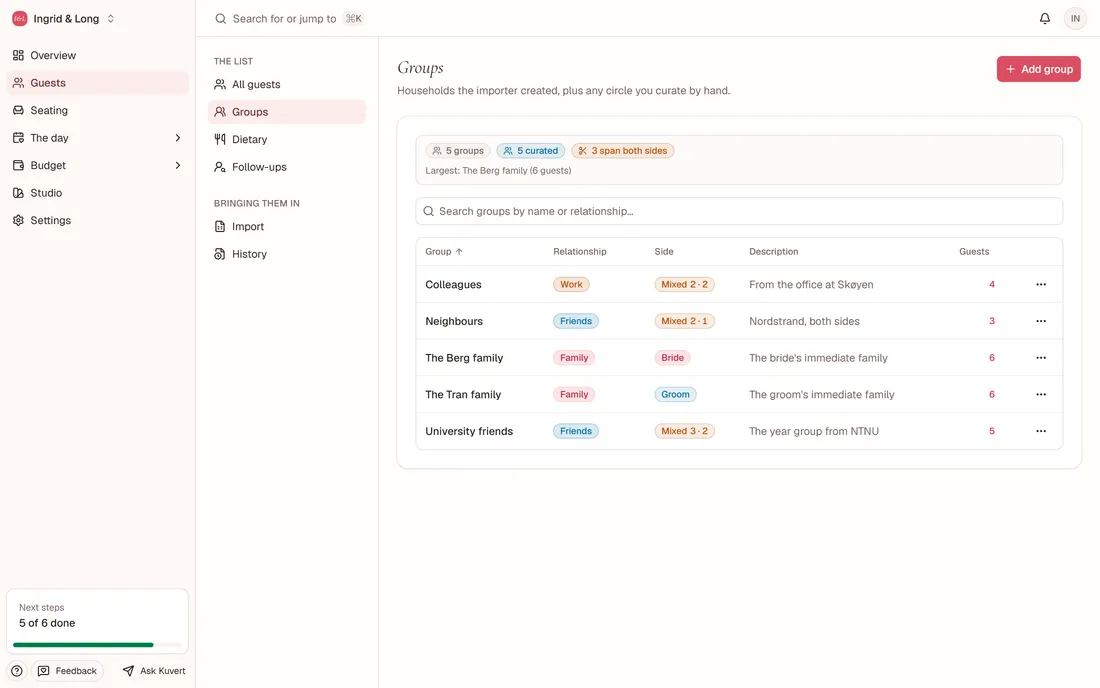
Task: Filter by 3 span both sides chip
Action: 623,151
